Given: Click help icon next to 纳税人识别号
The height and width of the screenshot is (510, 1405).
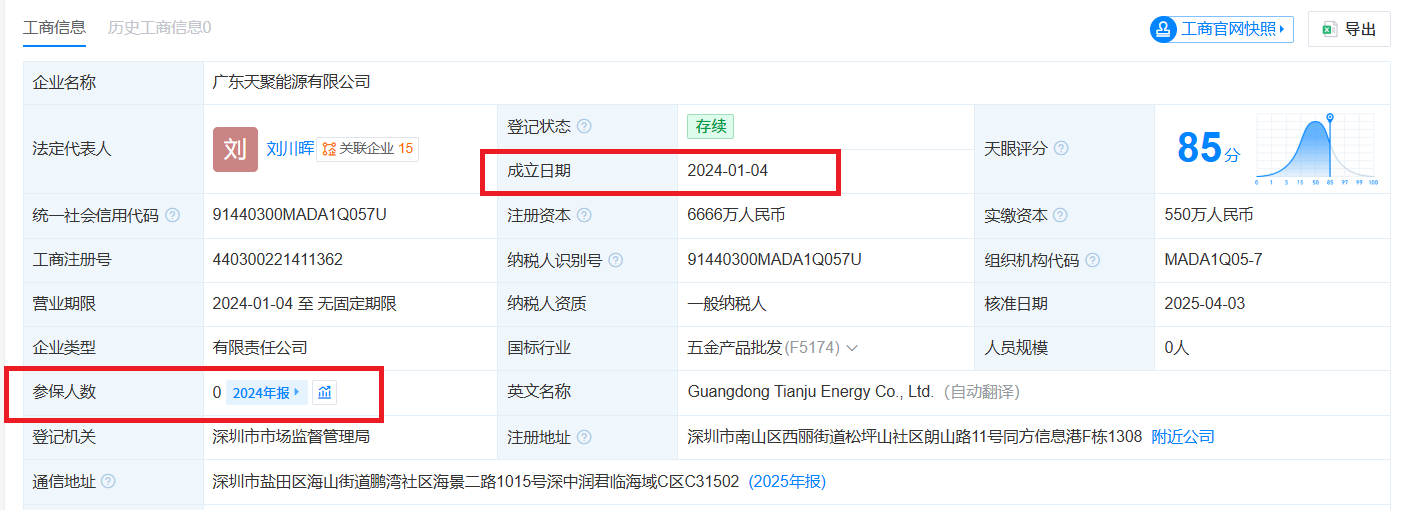Looking at the screenshot, I should pyautogui.click(x=616, y=260).
